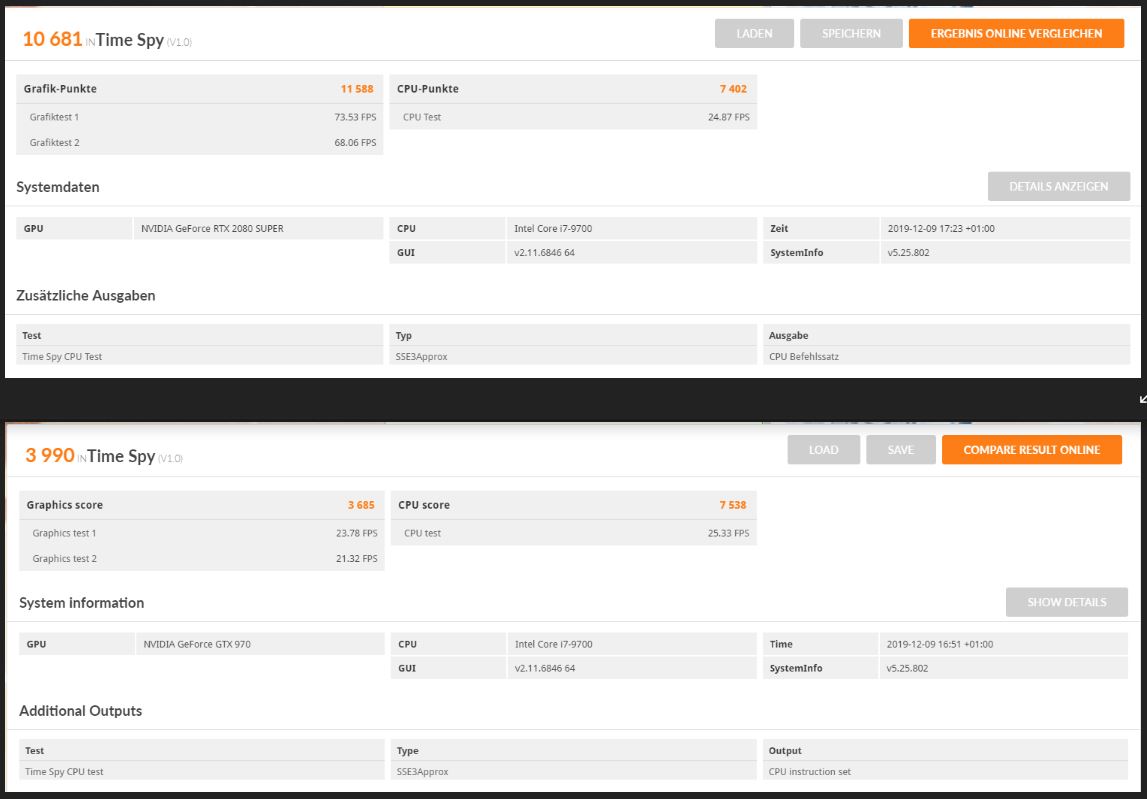This screenshot has height=799, width=1147.
Task: Click the Systemdaten heading
Action: click(x=58, y=187)
